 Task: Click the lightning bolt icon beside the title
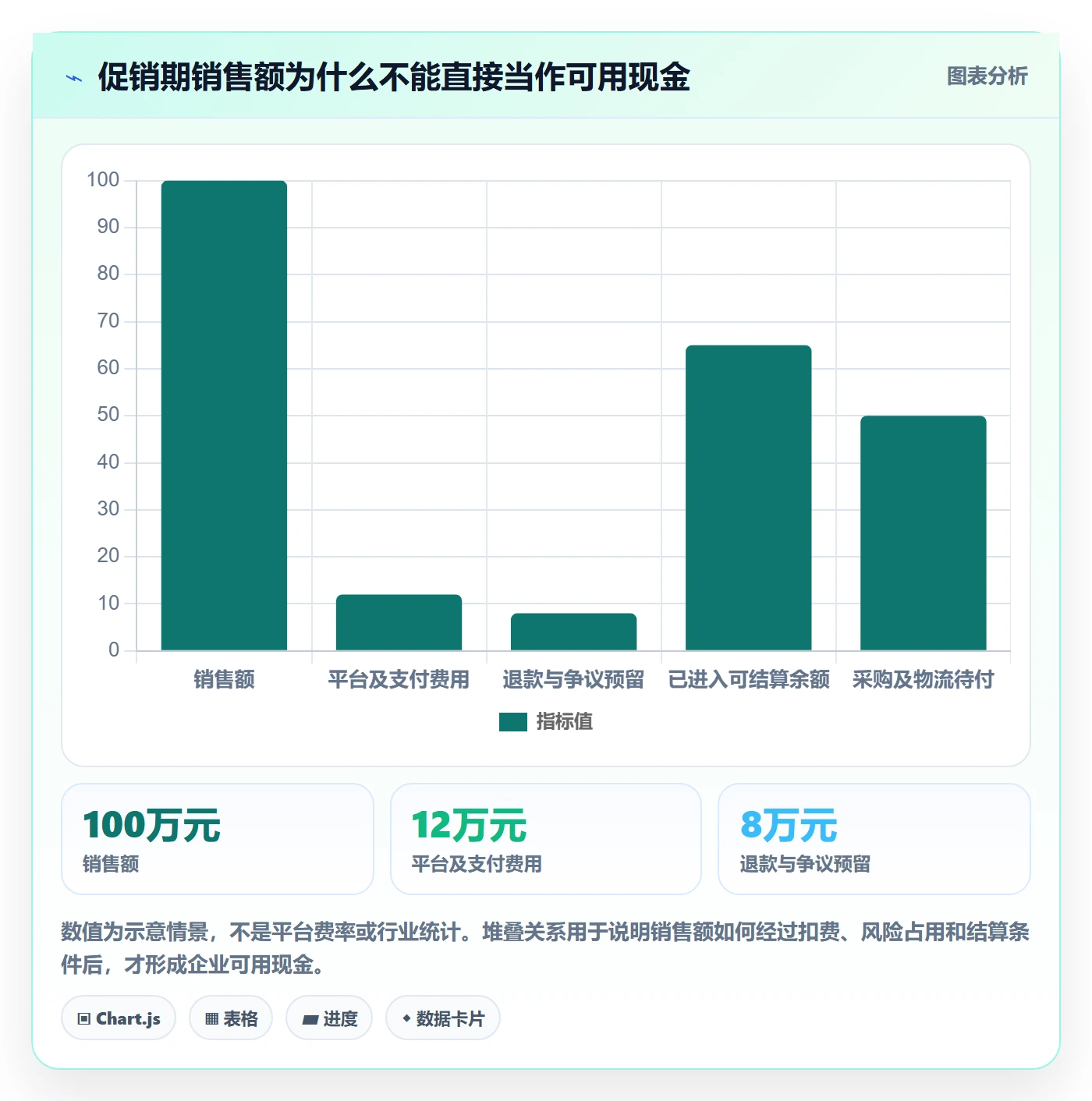click(x=74, y=78)
